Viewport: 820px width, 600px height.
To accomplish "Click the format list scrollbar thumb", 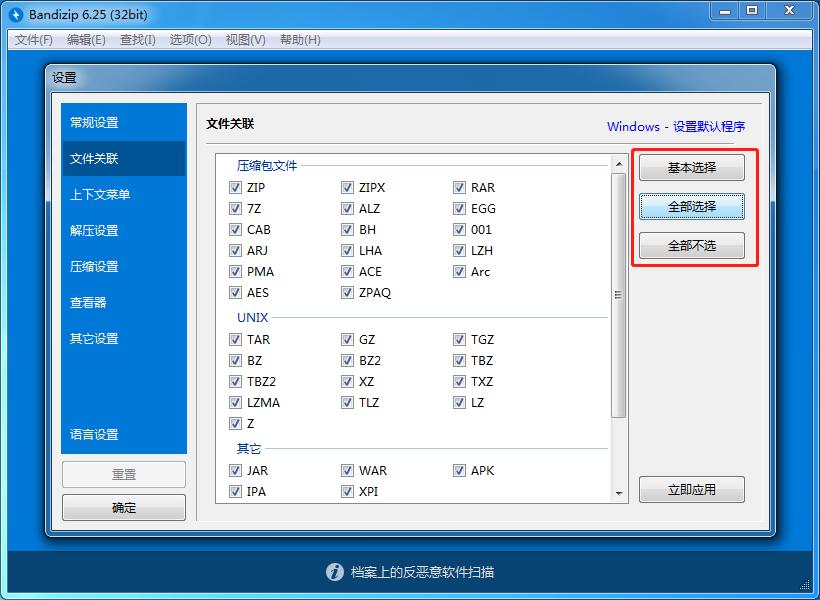I will click(619, 295).
